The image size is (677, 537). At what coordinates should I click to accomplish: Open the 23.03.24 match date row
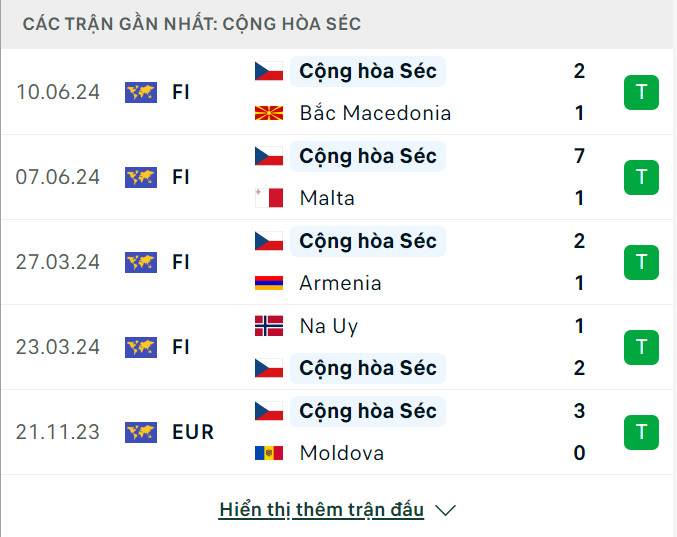pos(58,347)
